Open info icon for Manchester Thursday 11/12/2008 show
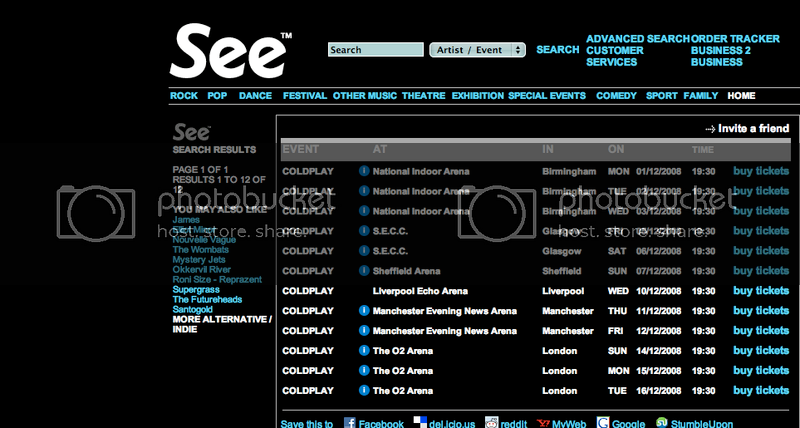800x428 pixels. pyautogui.click(x=364, y=311)
